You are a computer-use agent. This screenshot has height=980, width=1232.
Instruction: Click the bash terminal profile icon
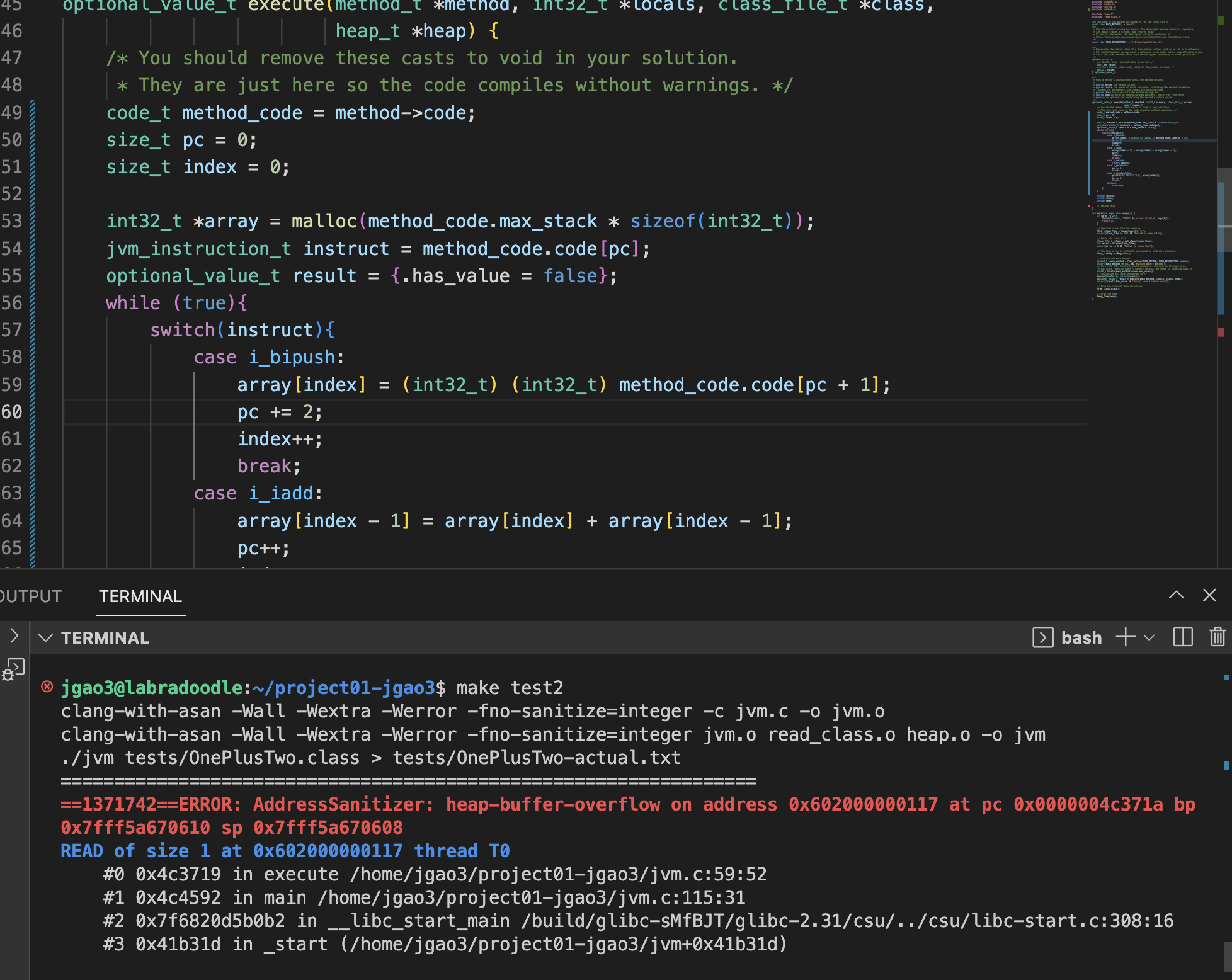click(1043, 637)
